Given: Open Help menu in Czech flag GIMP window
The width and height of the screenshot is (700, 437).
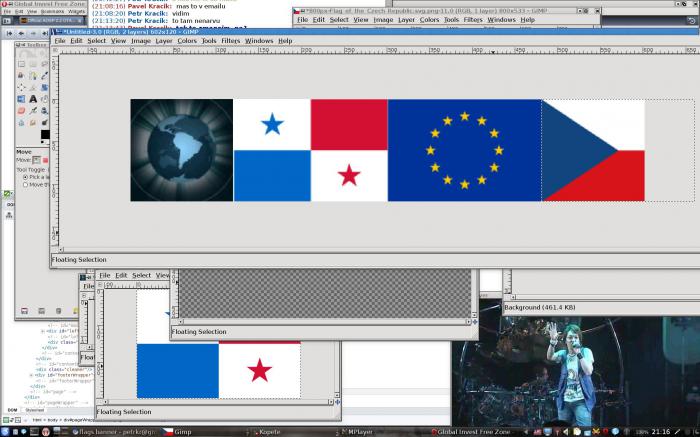Looking at the screenshot, I should point(527,20).
